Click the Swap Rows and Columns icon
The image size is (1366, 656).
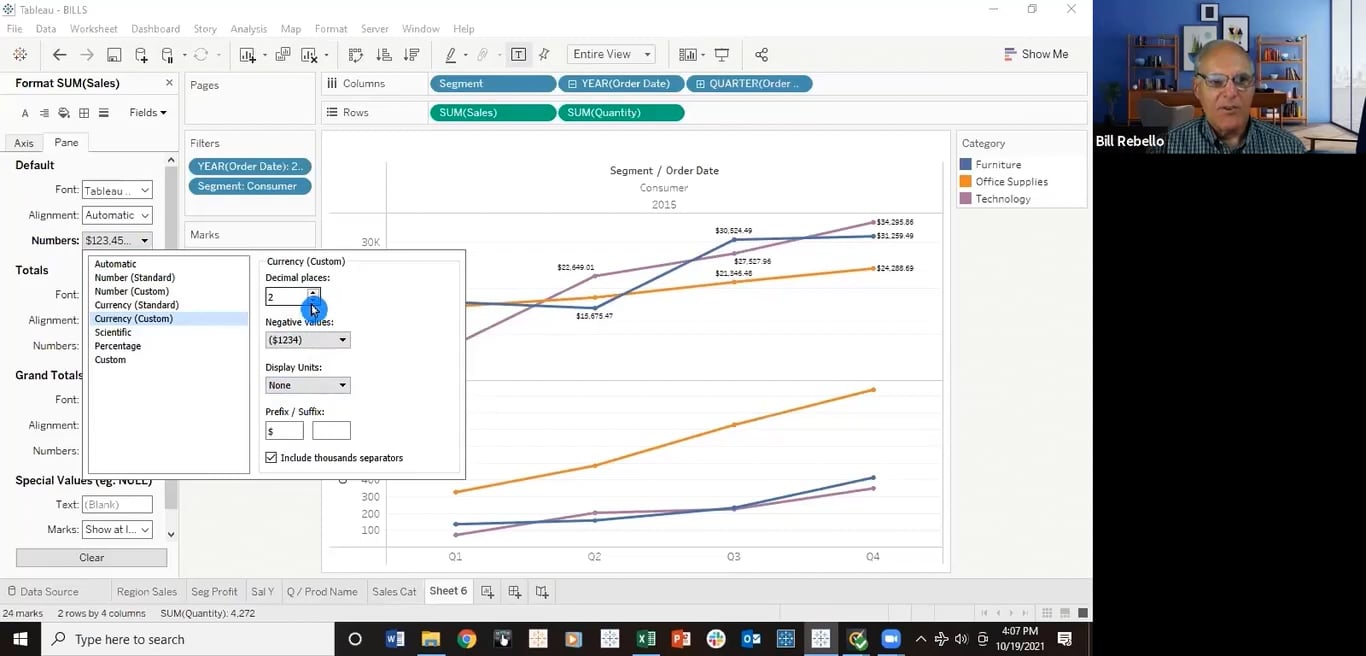356,55
